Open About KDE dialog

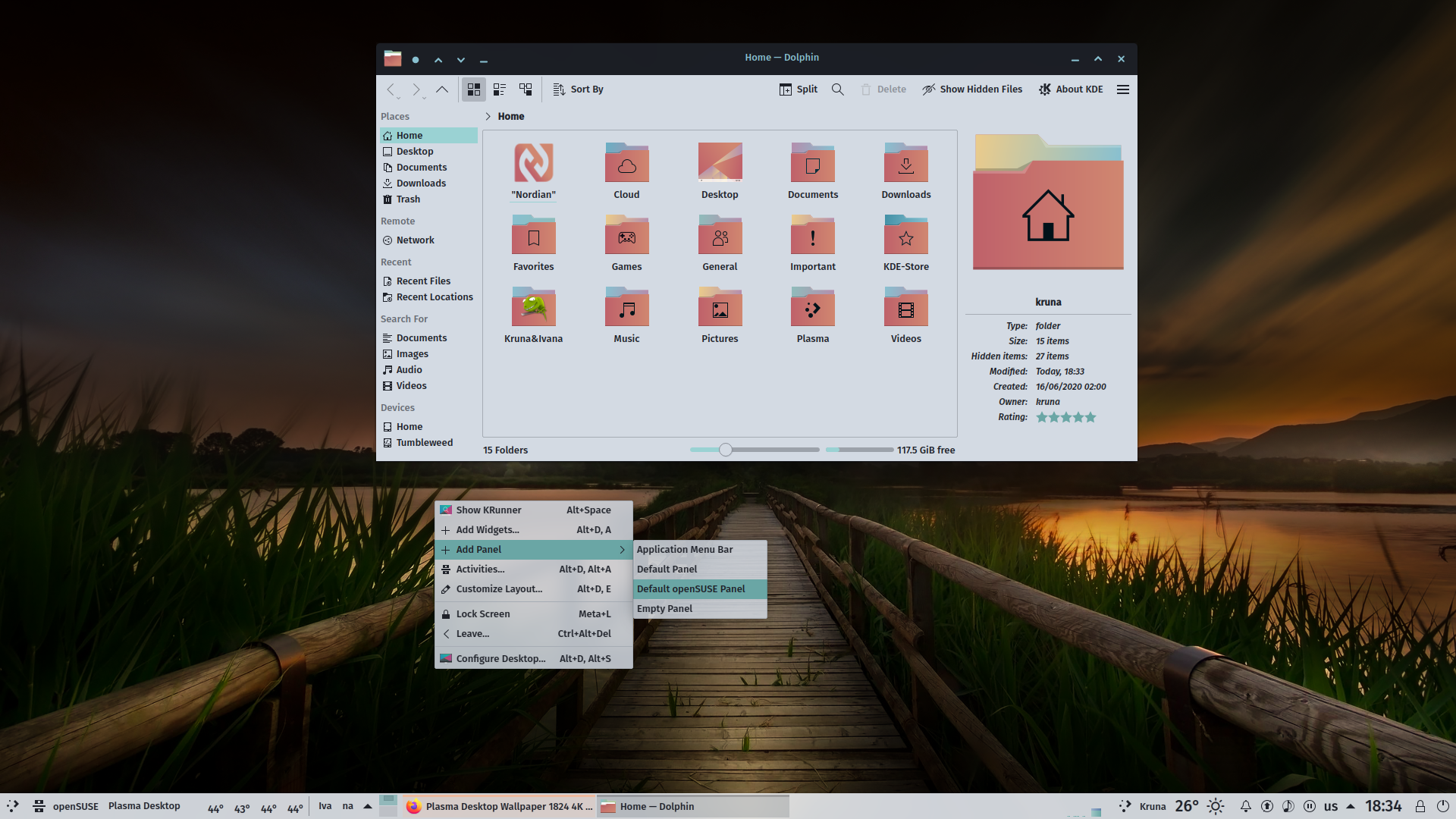click(x=1071, y=89)
